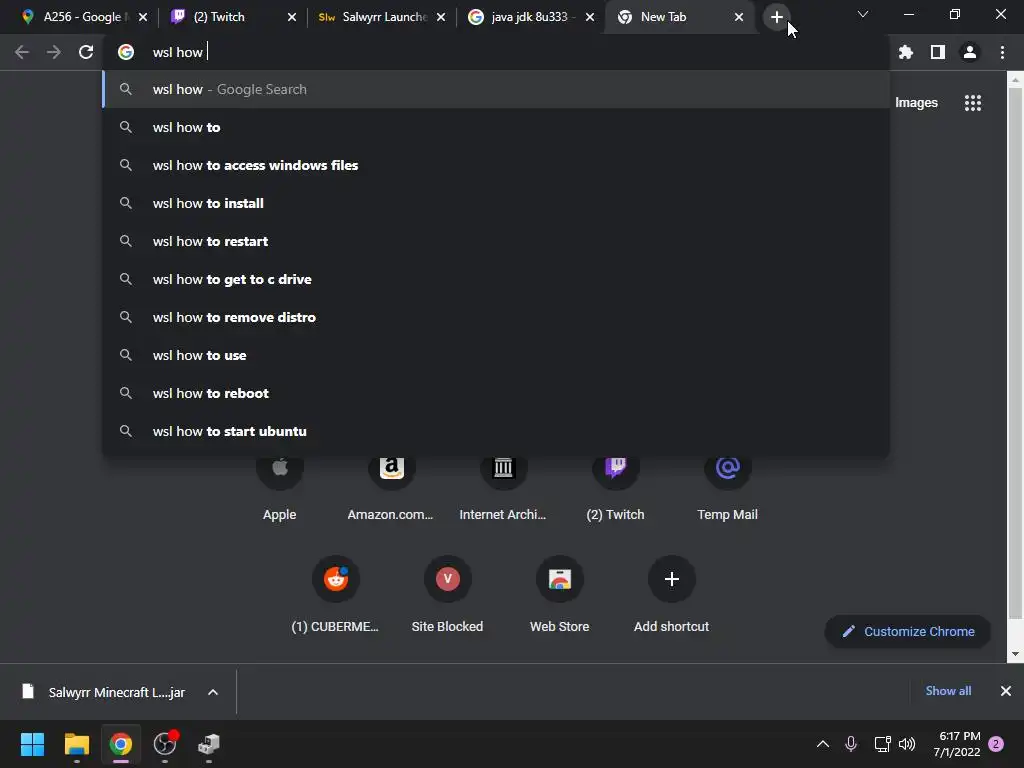1024x768 pixels.
Task: Open OBS Studio from the taskbar
Action: (x=165, y=744)
